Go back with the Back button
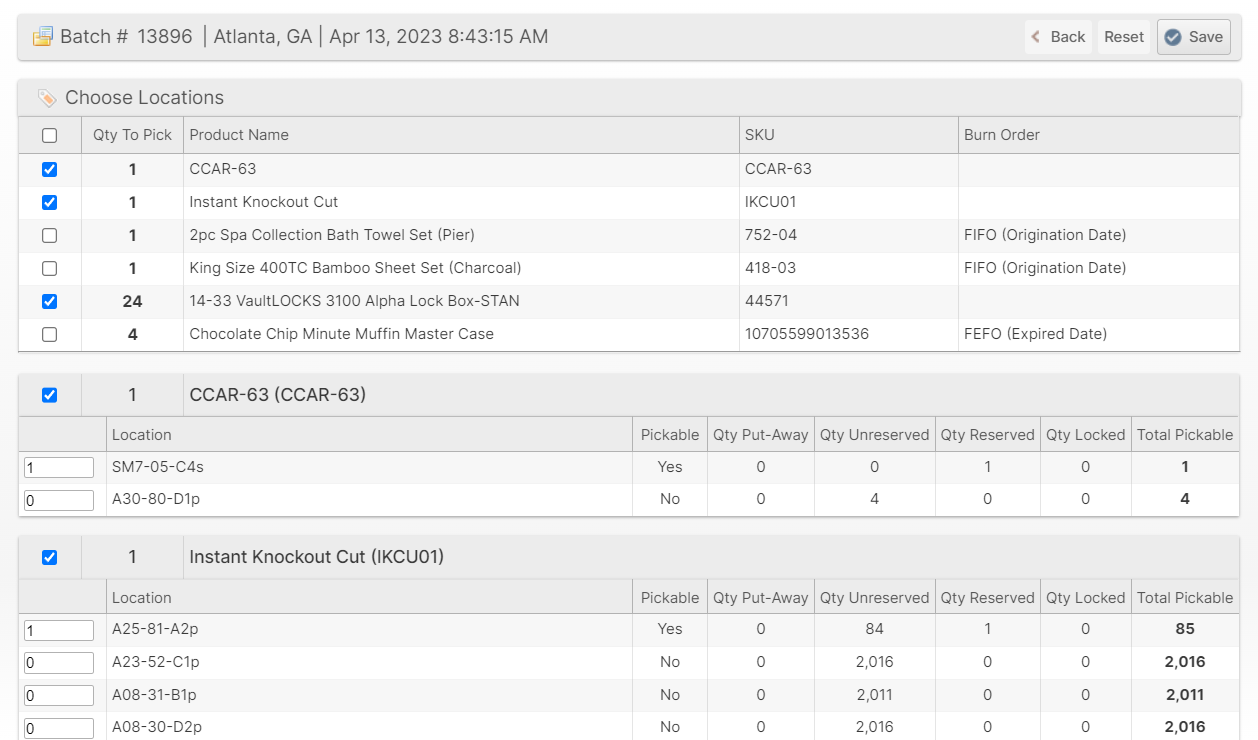This screenshot has width=1258, height=740. pyautogui.click(x=1058, y=37)
